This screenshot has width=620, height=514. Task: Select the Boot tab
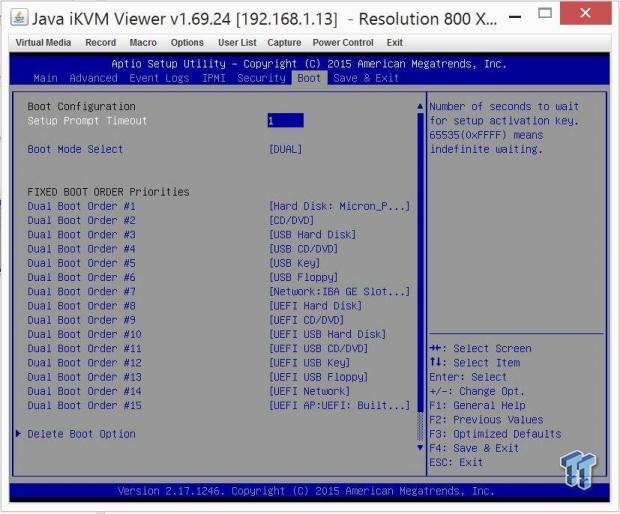click(x=309, y=78)
